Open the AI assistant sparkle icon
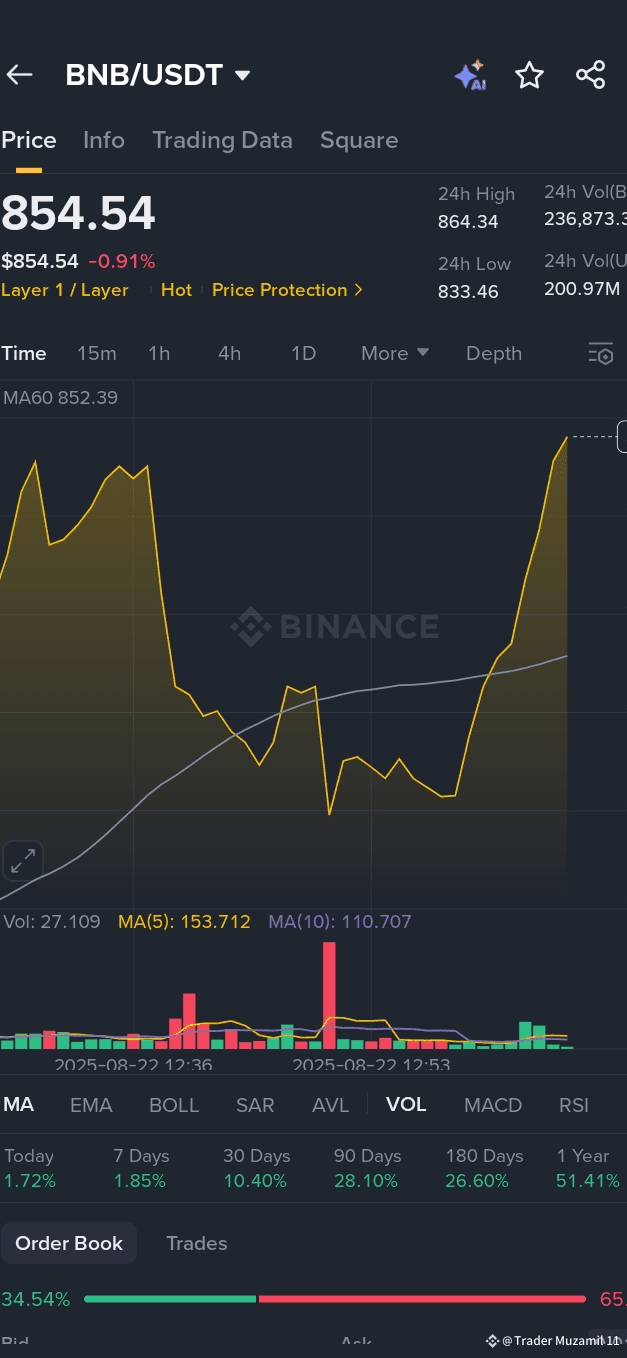 [469, 76]
